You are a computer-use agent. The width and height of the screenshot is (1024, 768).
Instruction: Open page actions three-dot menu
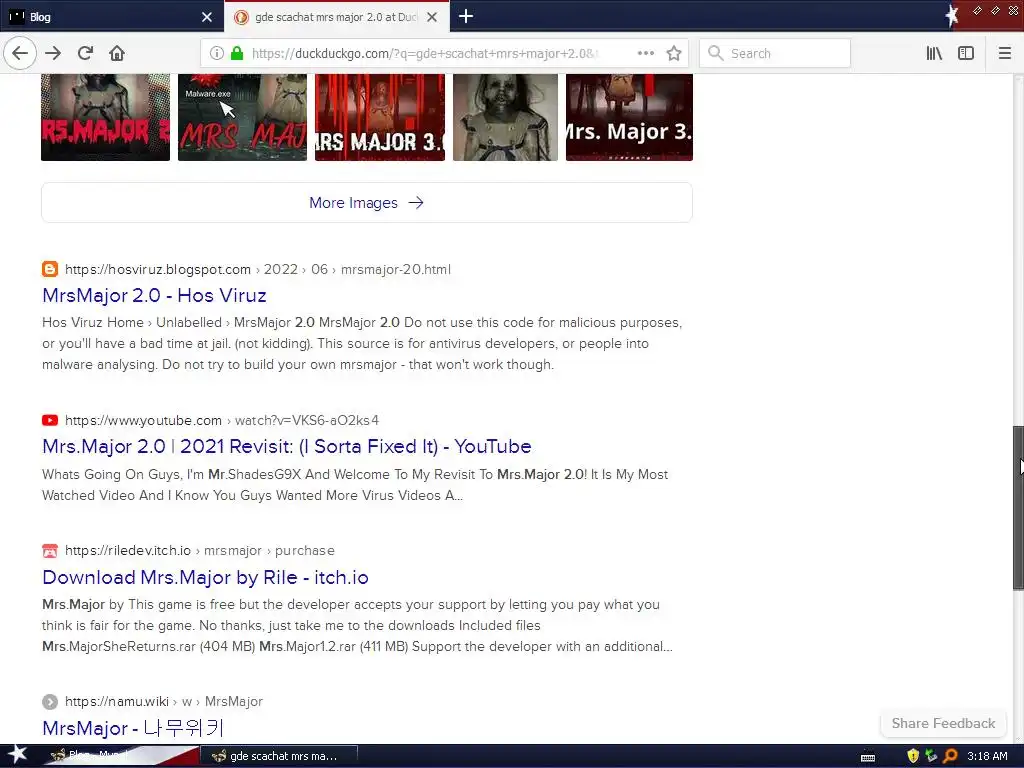645,53
